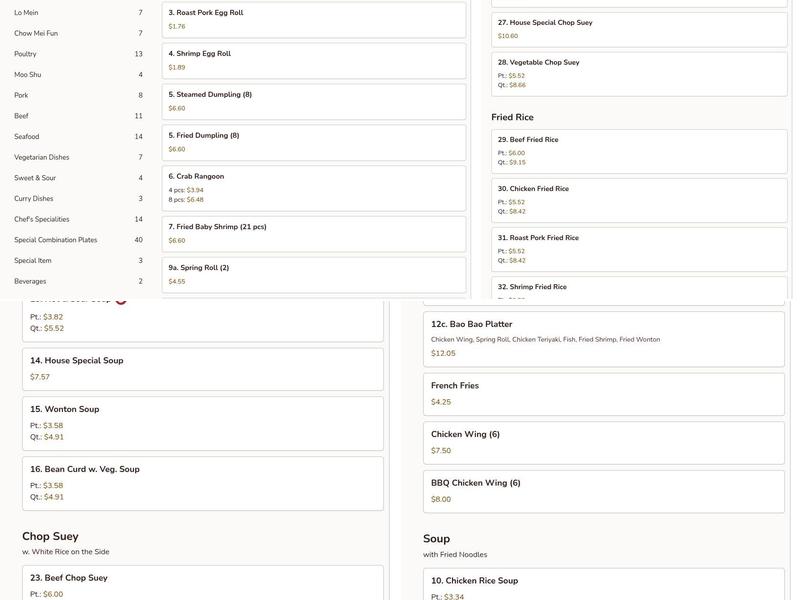Click the spicy icon beside Hot & Sour Soup
Screen dimensions: 800x600
pos(121,299)
